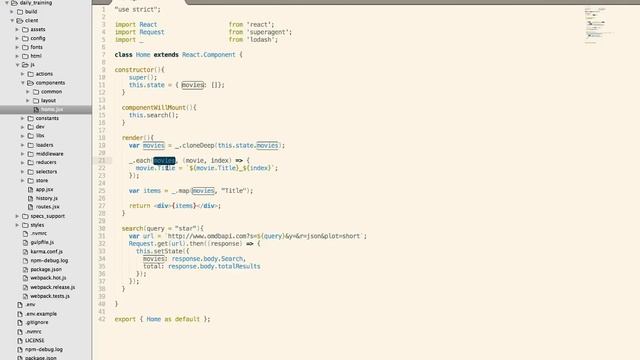Click the webpack.hot.js file icon
This screenshot has width=640, height=360.
(x=25, y=278)
